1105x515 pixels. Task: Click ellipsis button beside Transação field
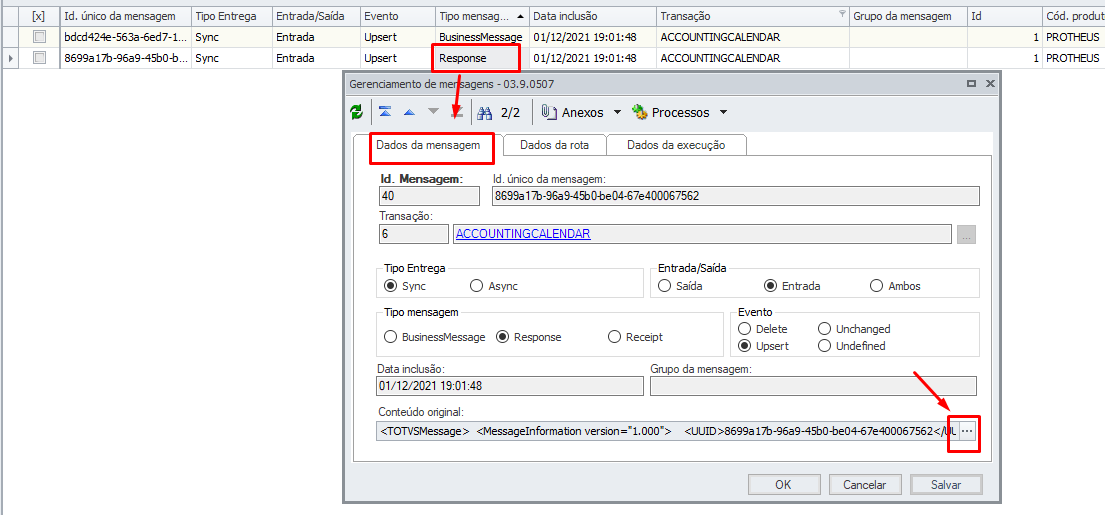(x=967, y=235)
